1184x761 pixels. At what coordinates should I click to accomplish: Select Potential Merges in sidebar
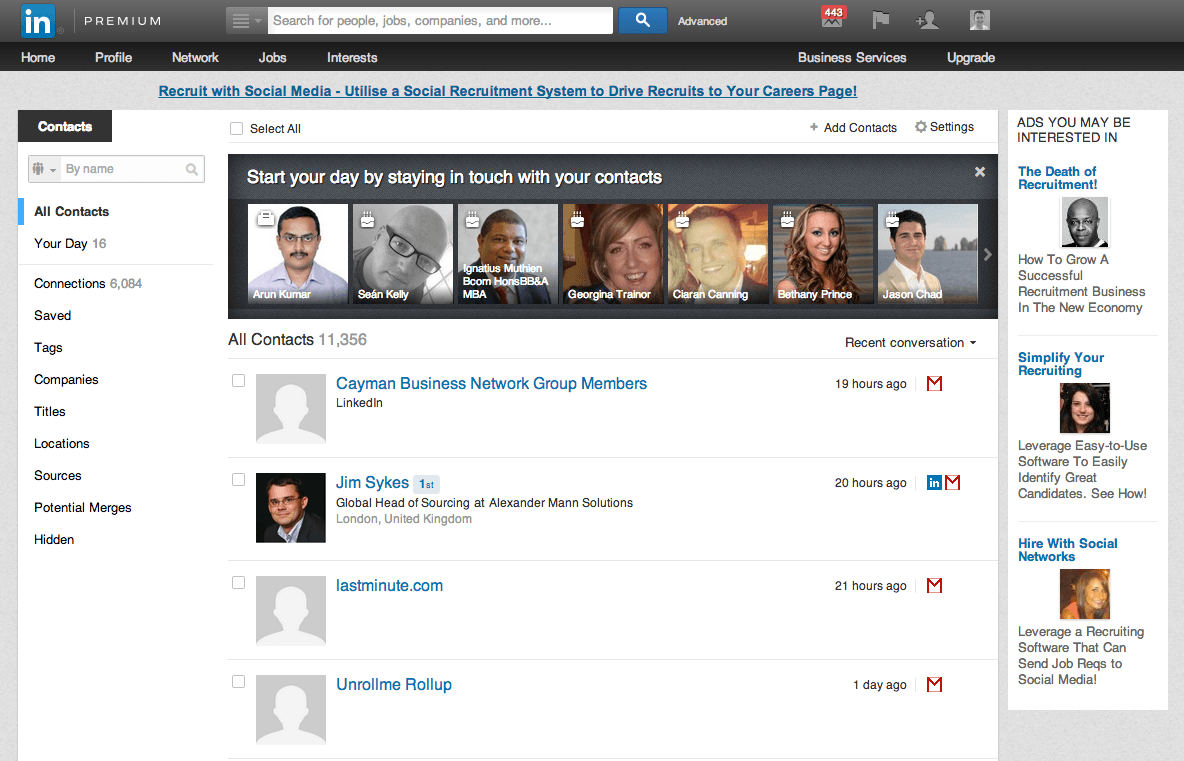(82, 507)
